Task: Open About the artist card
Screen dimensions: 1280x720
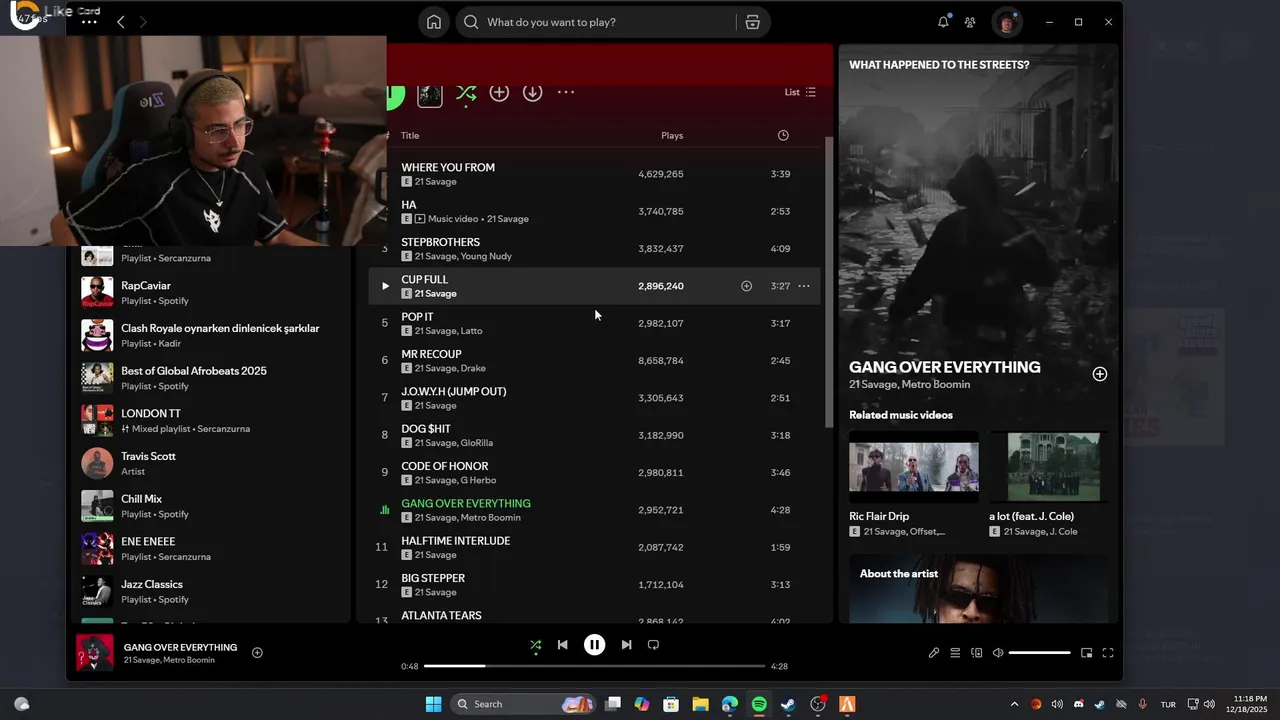Action: click(x=978, y=589)
